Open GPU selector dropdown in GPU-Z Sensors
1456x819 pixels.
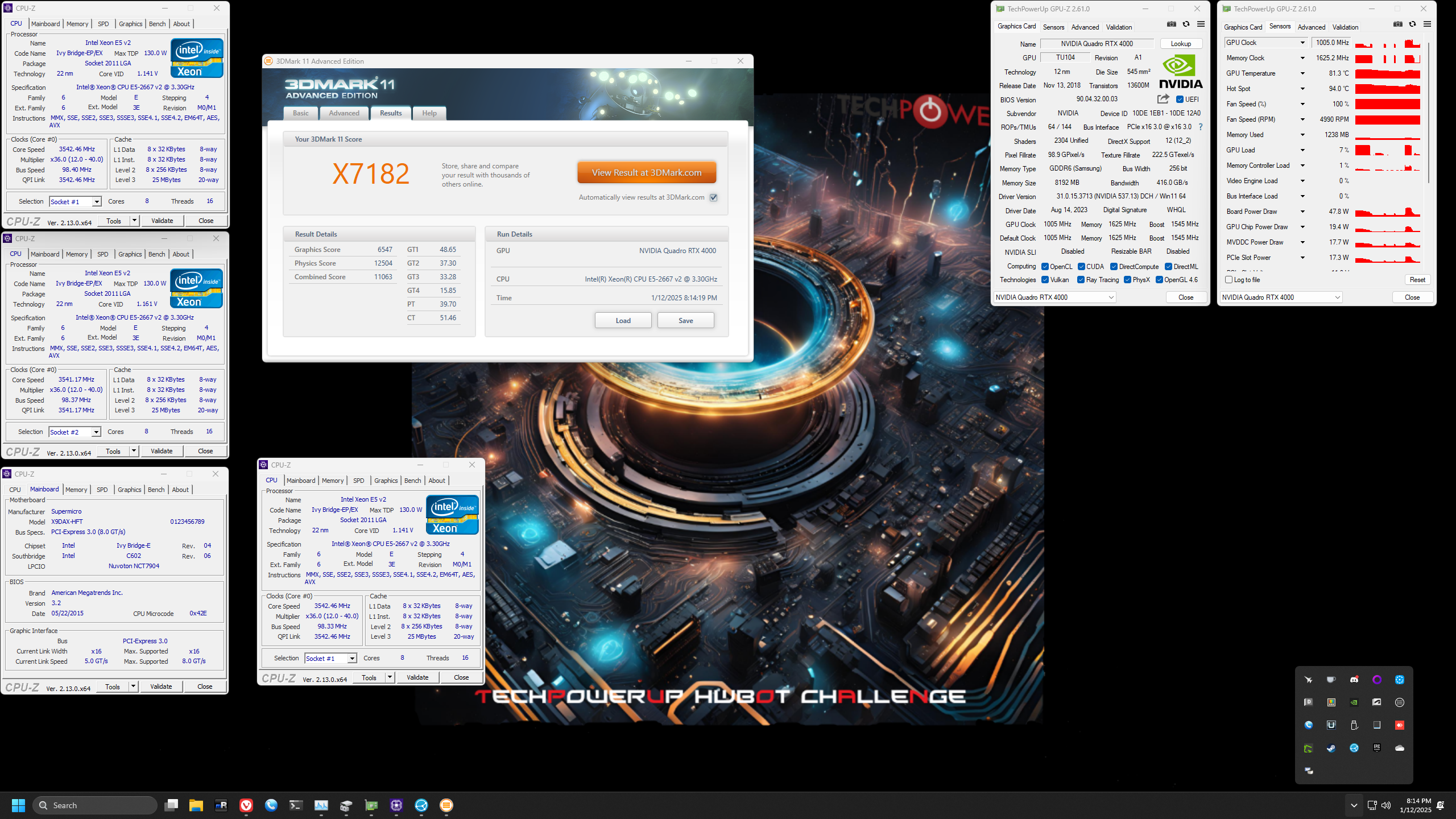click(1281, 297)
